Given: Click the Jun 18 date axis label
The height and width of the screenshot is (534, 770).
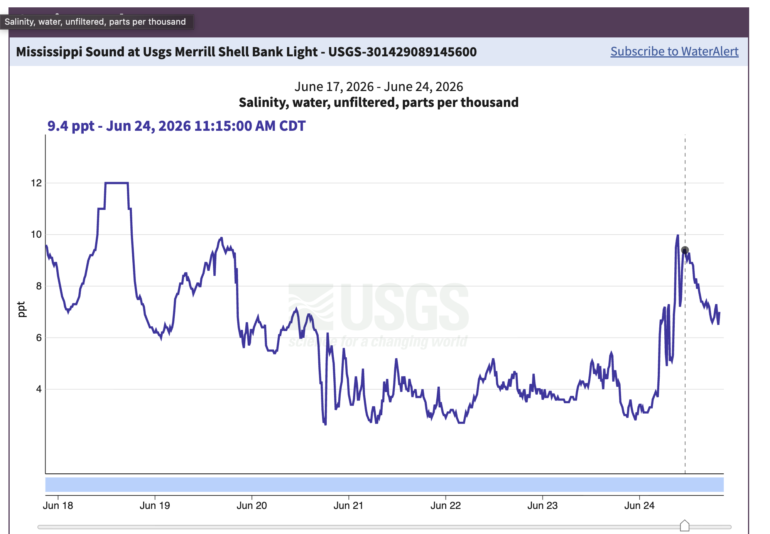Looking at the screenshot, I should (58, 506).
